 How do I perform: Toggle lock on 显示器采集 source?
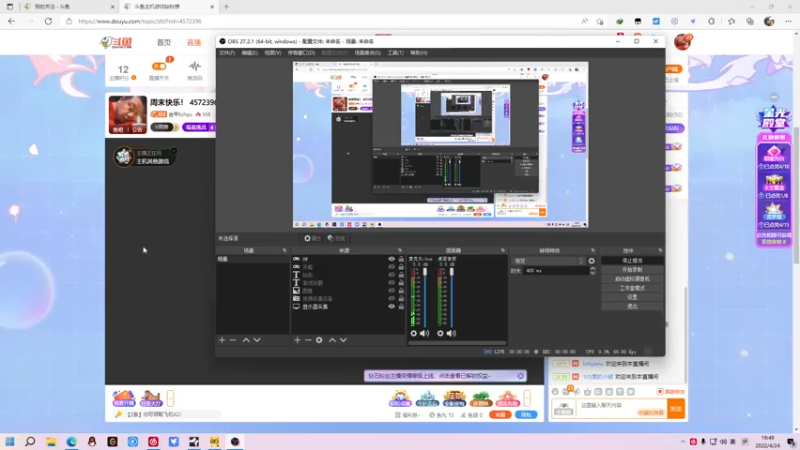pos(401,307)
